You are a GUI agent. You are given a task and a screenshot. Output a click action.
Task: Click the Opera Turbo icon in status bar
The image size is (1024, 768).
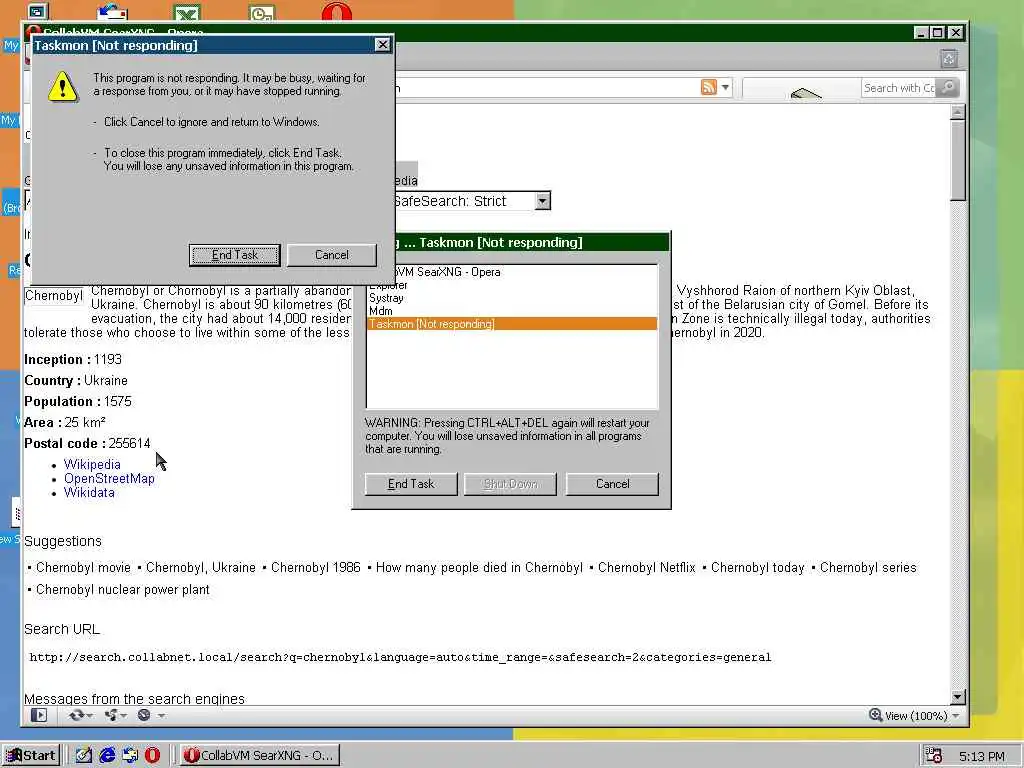pyautogui.click(x=144, y=715)
